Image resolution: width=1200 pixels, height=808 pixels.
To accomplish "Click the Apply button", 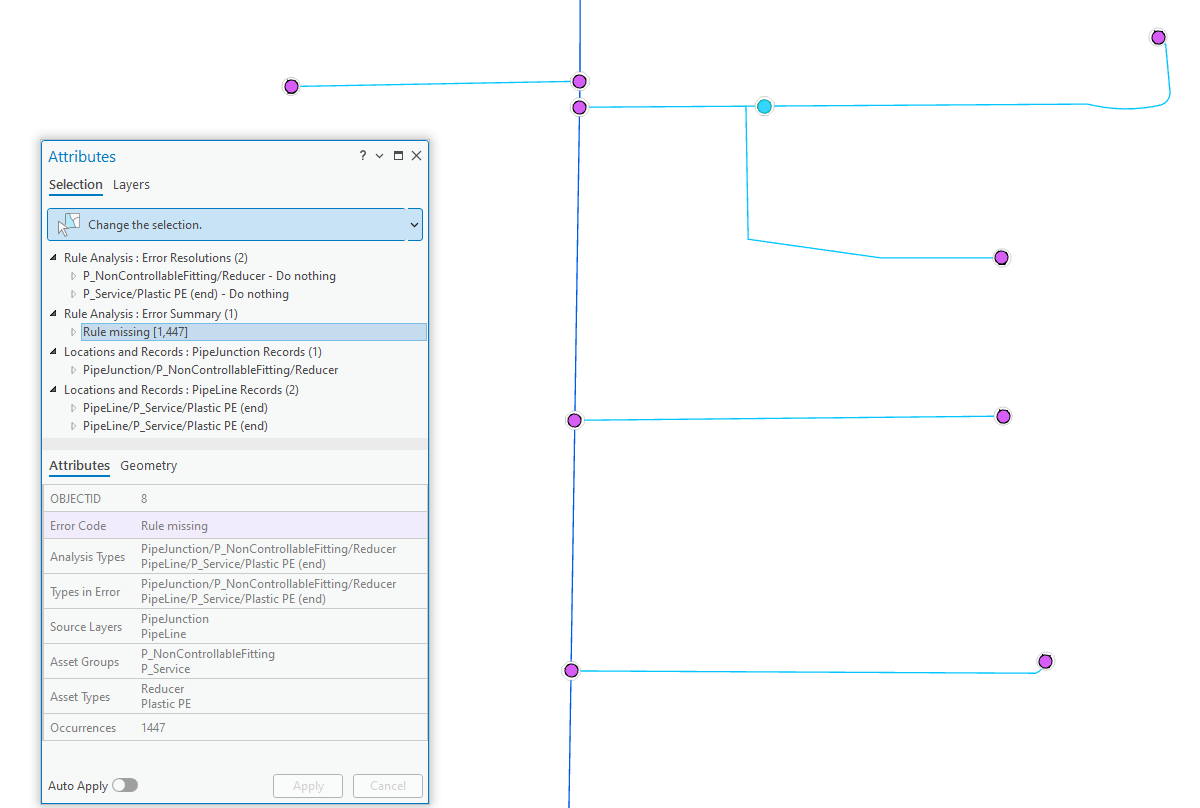I will point(308,785).
